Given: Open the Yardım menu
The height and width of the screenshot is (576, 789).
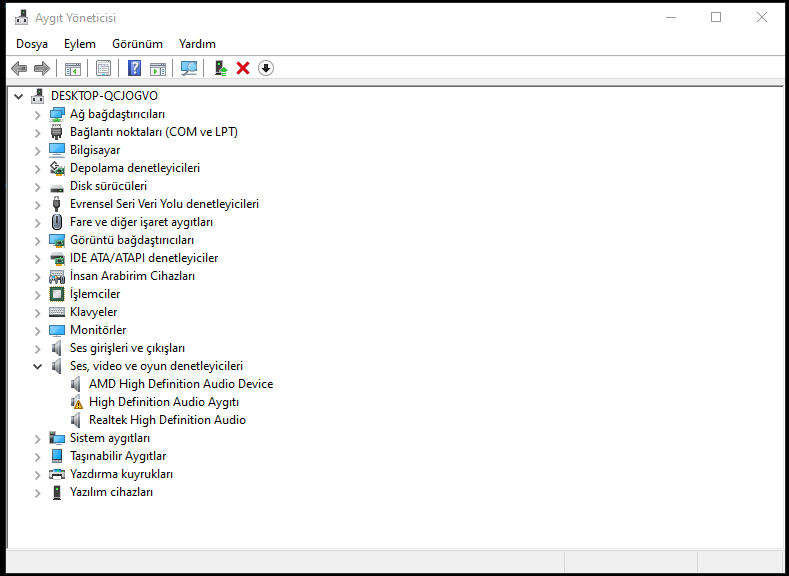Looking at the screenshot, I should pos(197,44).
